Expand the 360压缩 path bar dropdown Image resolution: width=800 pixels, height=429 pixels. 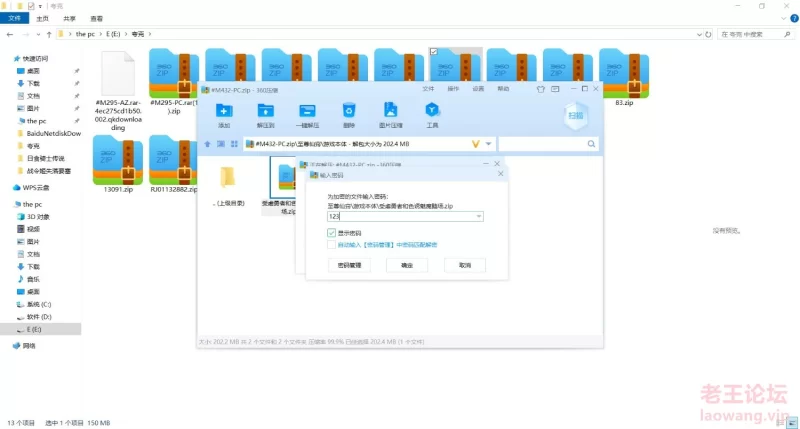[x=488, y=144]
